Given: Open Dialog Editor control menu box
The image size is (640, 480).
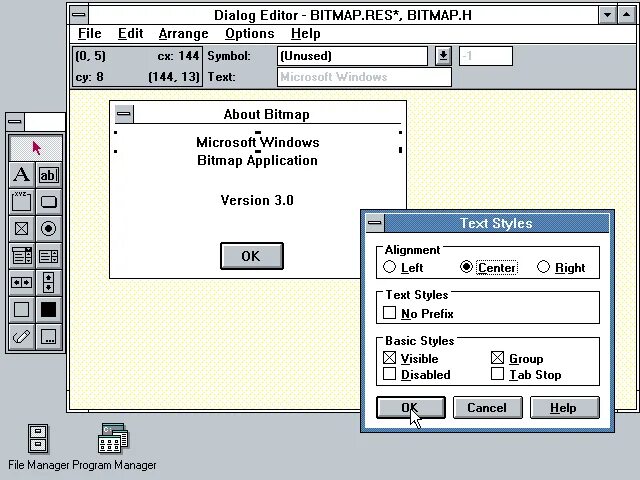Looking at the screenshot, I should tap(79, 15).
